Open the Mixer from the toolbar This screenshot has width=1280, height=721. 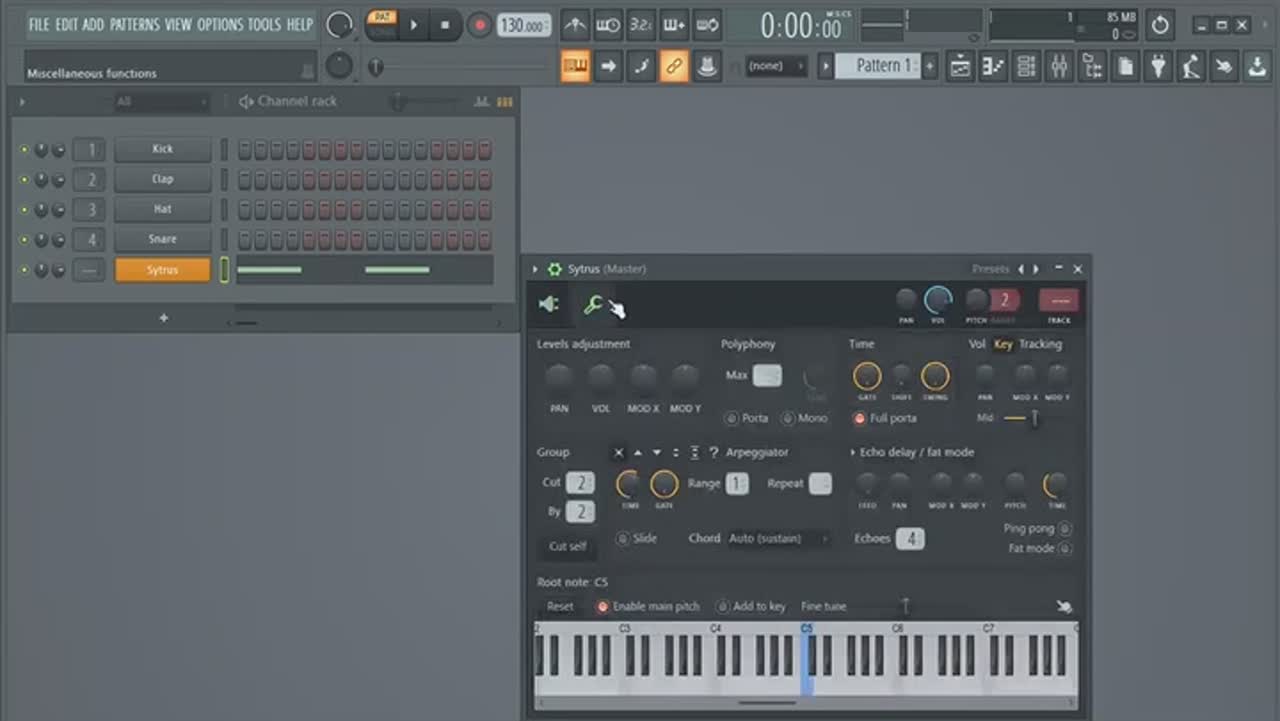tap(1060, 67)
